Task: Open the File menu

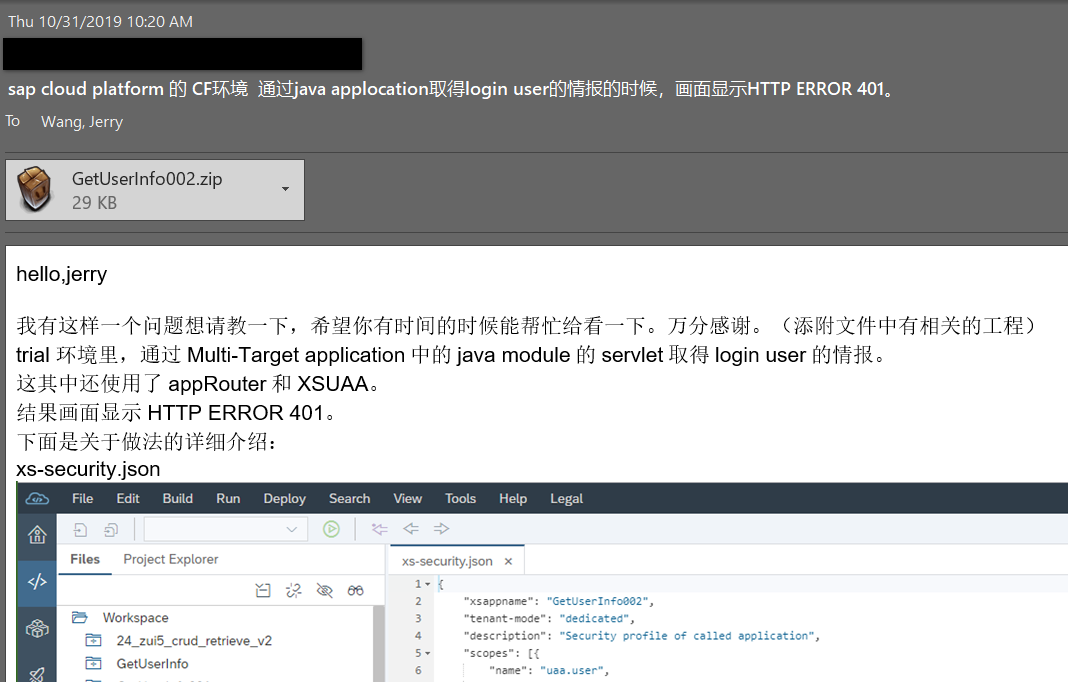Action: (x=82, y=499)
